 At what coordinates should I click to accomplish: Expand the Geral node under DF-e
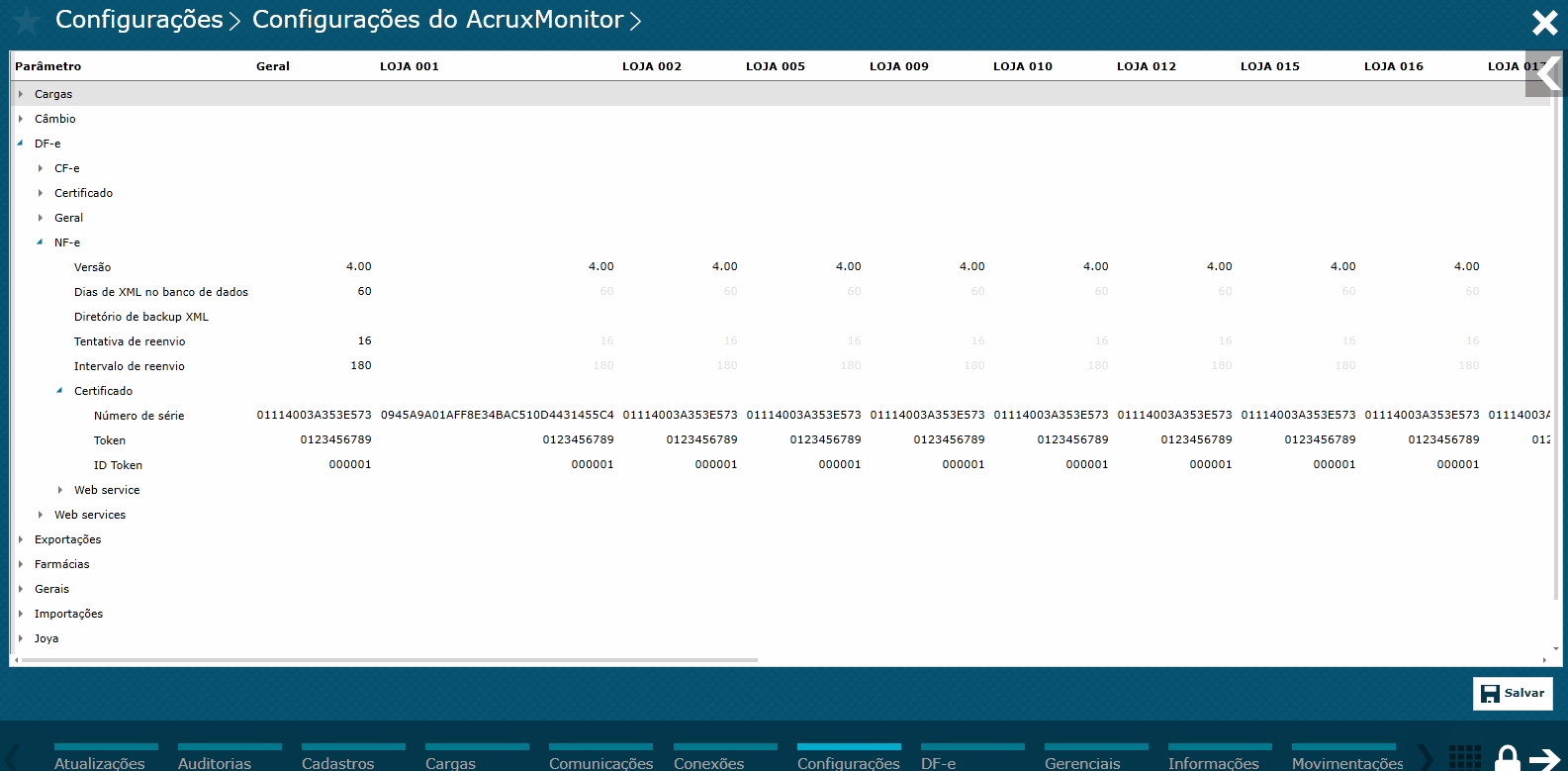(41, 218)
